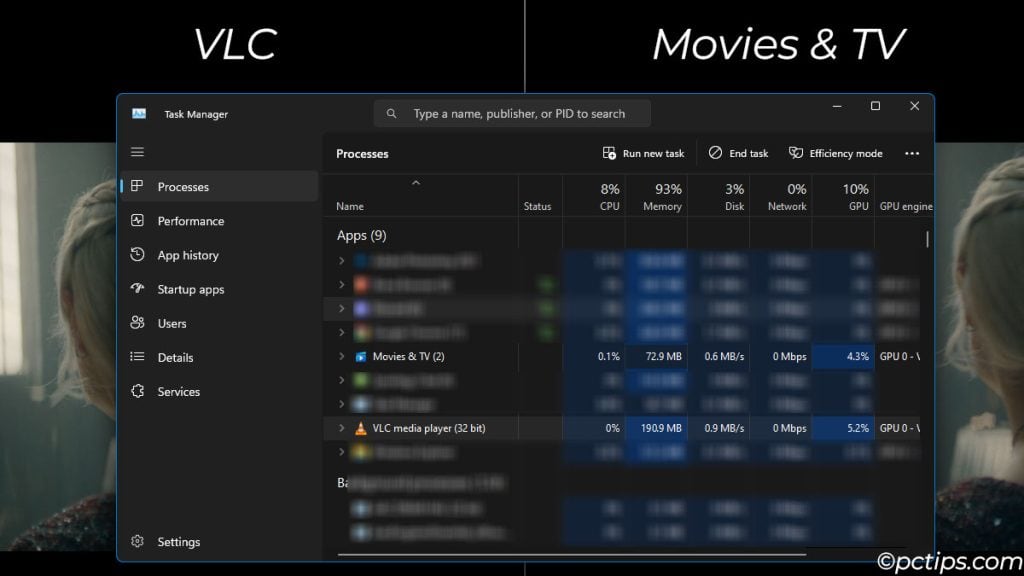Select the VLC media player (32 bit) row
This screenshot has width=1024, height=576.
(622, 428)
